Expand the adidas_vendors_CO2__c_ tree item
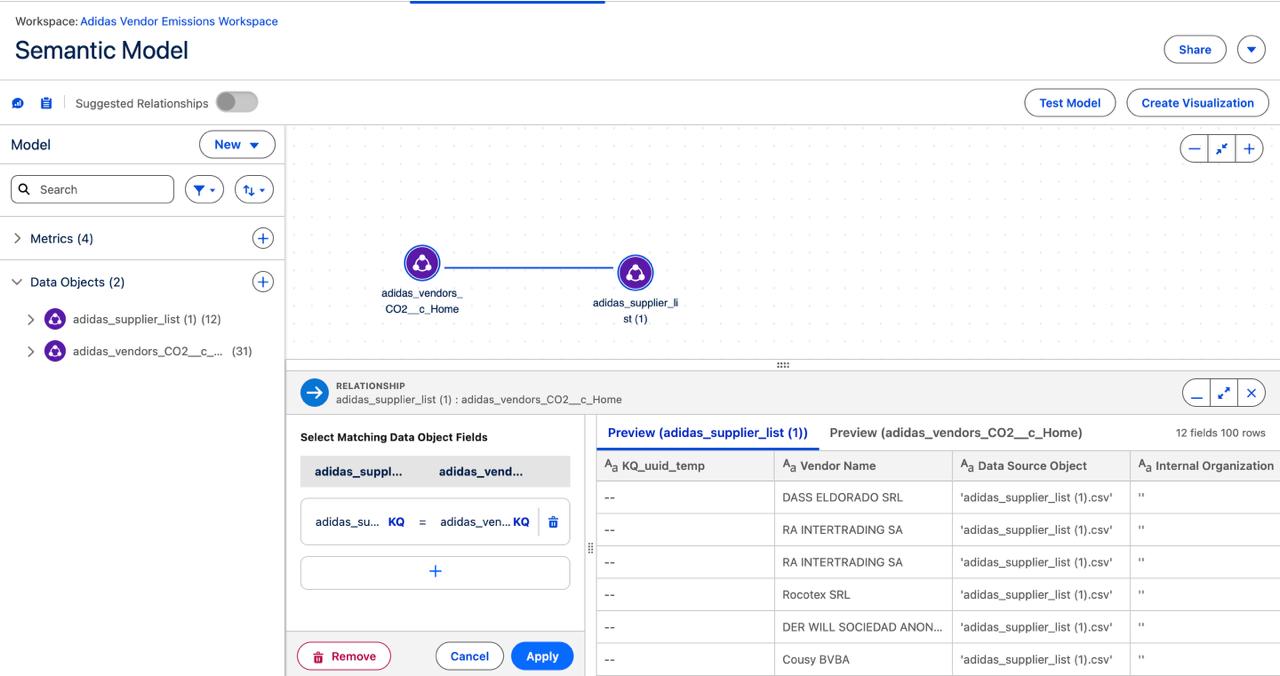1280x676 pixels. point(30,352)
